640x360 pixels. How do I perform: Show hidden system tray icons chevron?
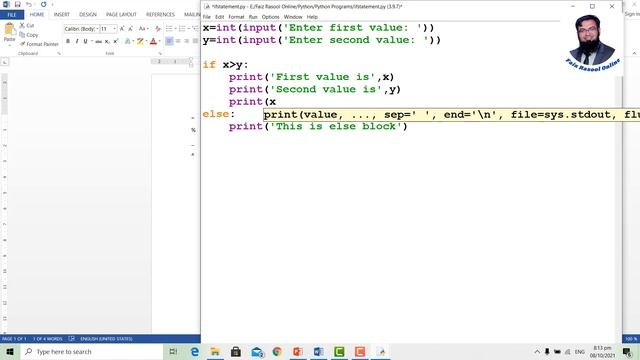click(537, 351)
